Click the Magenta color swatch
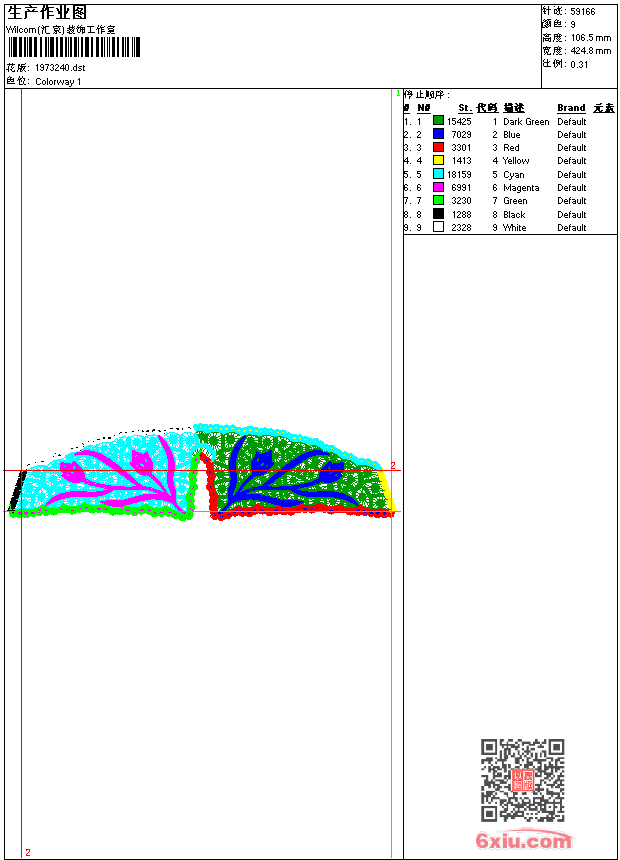This screenshot has height=860, width=620. (x=438, y=187)
